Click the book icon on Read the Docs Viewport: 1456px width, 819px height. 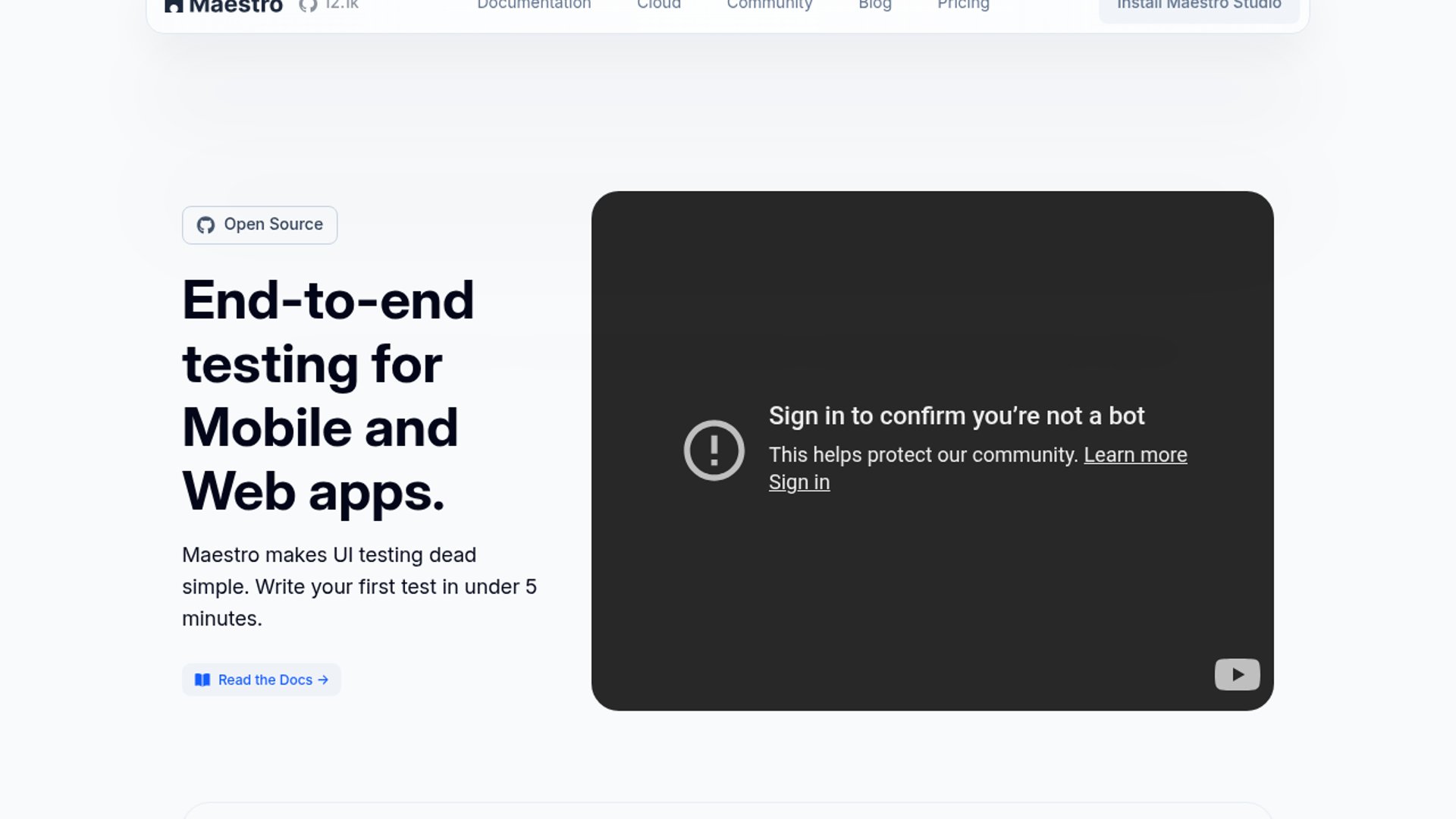click(202, 680)
